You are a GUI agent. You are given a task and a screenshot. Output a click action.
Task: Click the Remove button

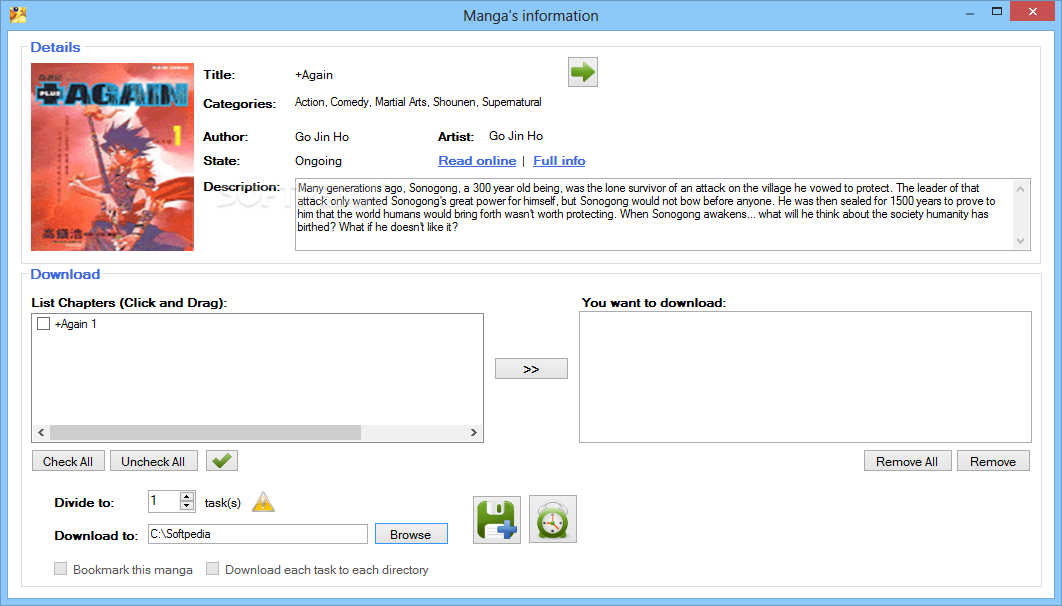tap(993, 461)
